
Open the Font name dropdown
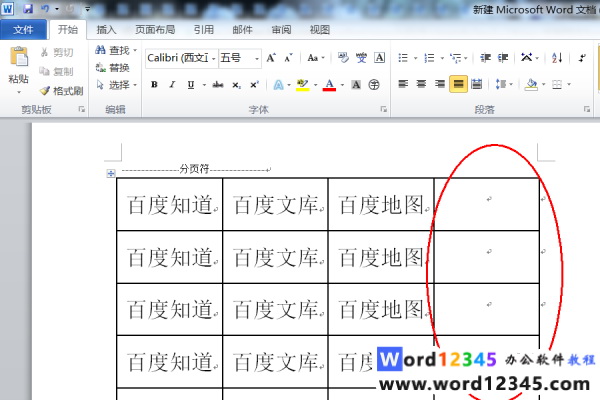point(214,59)
